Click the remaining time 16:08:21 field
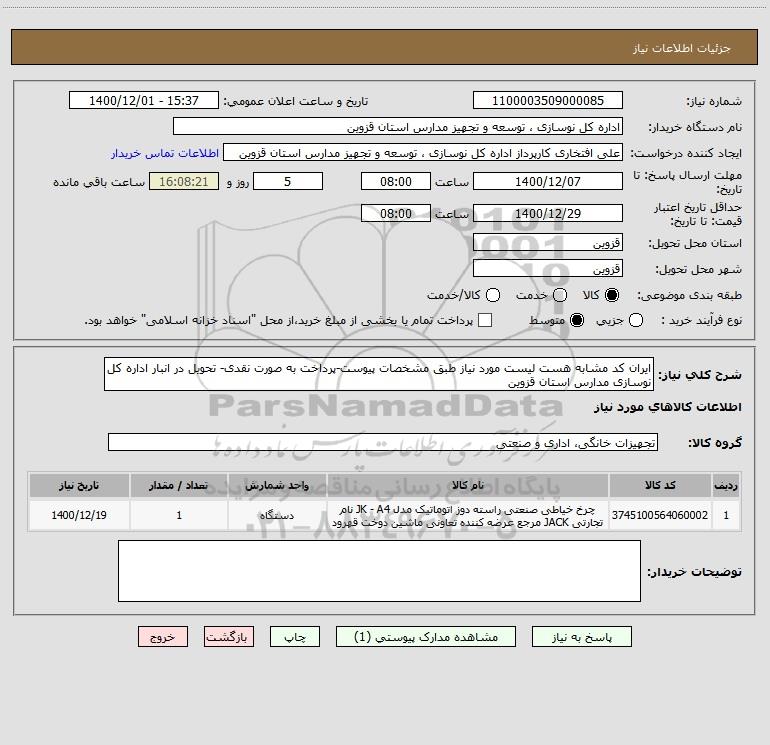The width and height of the screenshot is (770, 745). (184, 181)
